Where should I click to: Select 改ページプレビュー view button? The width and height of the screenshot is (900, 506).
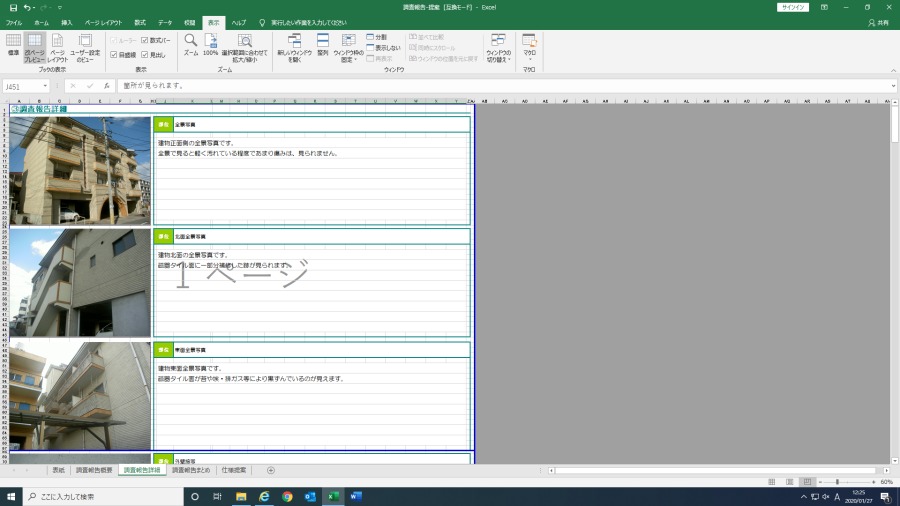coord(34,47)
